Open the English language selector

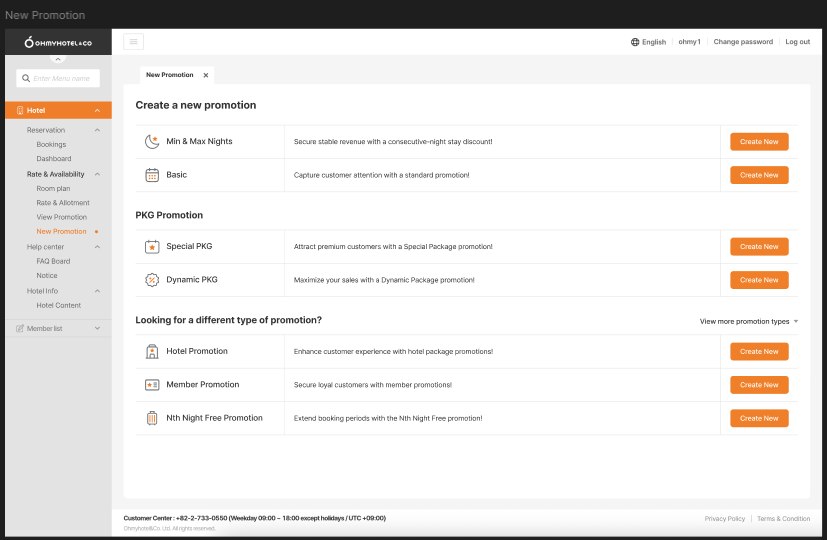(648, 42)
